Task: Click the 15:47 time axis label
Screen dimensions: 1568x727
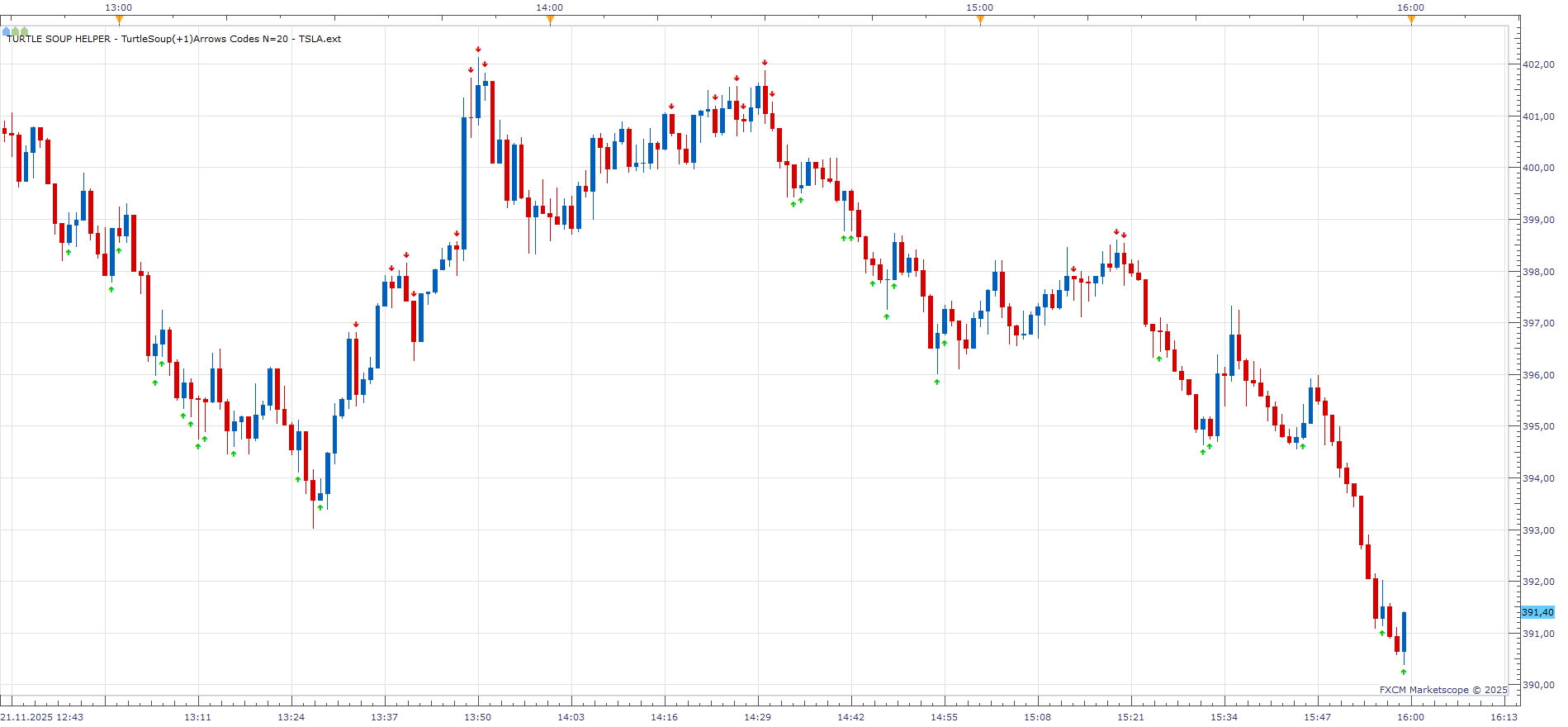Action: pos(1317,717)
